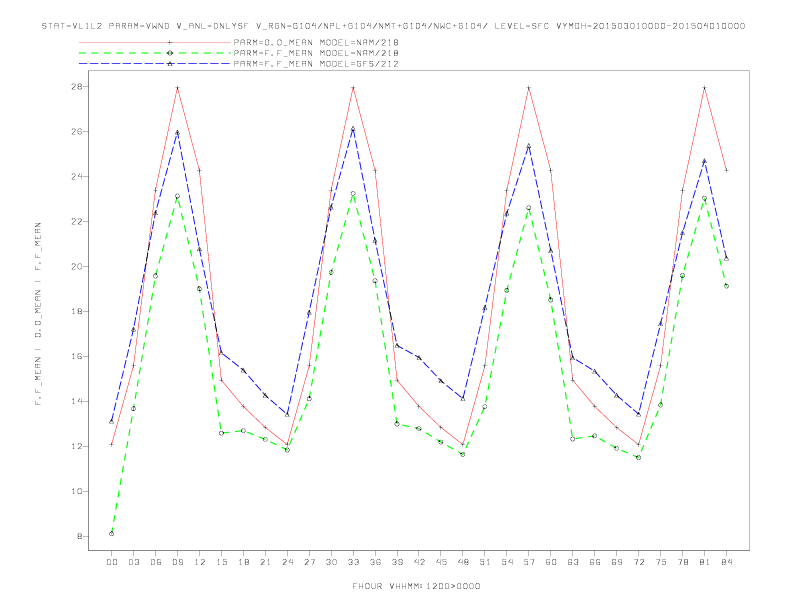The image size is (792, 612).
Task: Click x-axis forecast hour label 60
Action: point(551,562)
